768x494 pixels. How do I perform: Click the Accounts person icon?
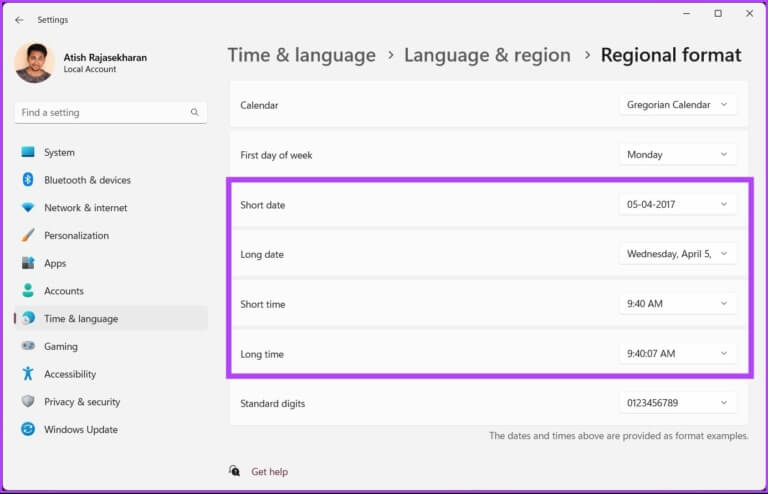coord(28,290)
